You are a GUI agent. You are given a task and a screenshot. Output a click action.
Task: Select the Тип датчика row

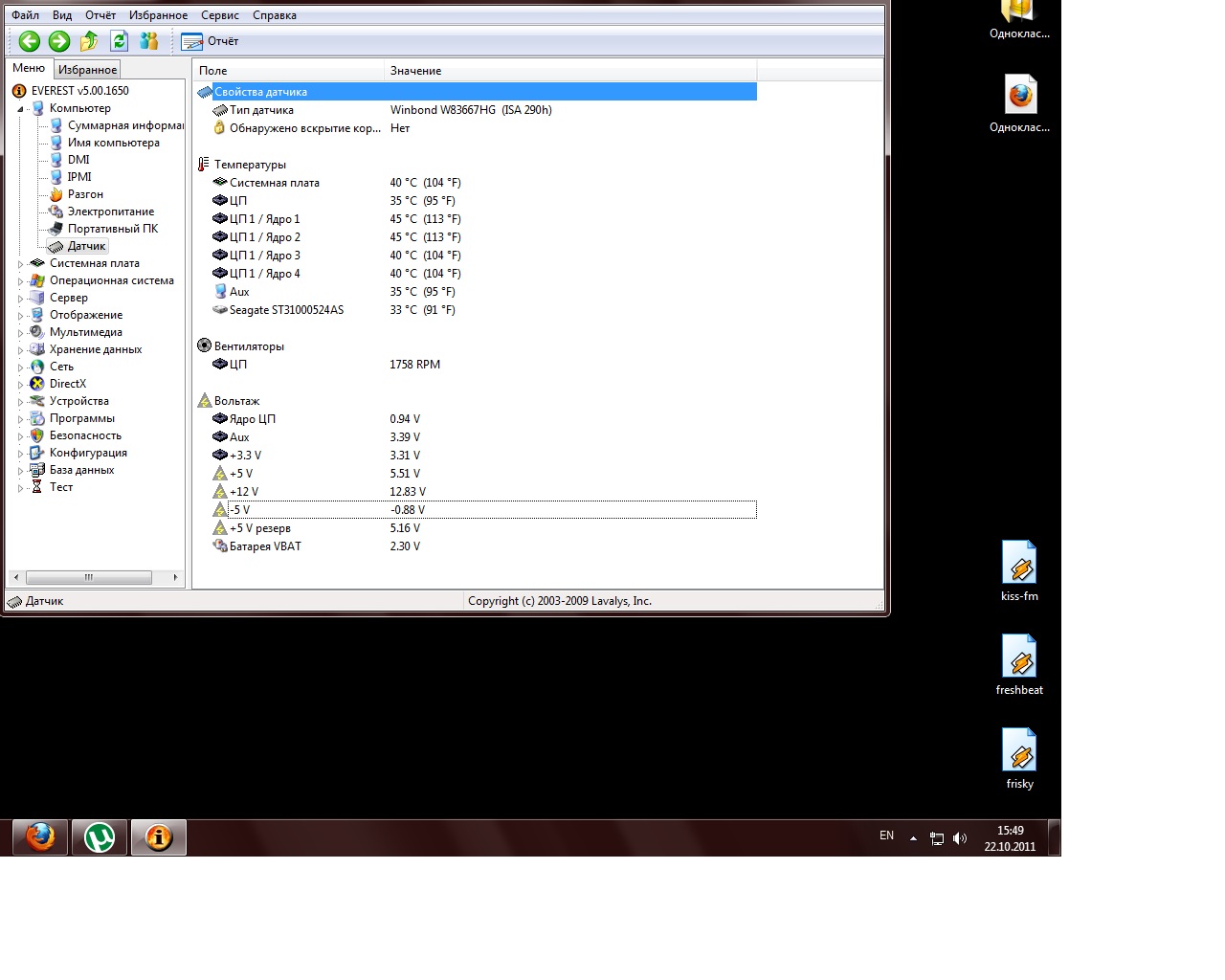tap(476, 110)
